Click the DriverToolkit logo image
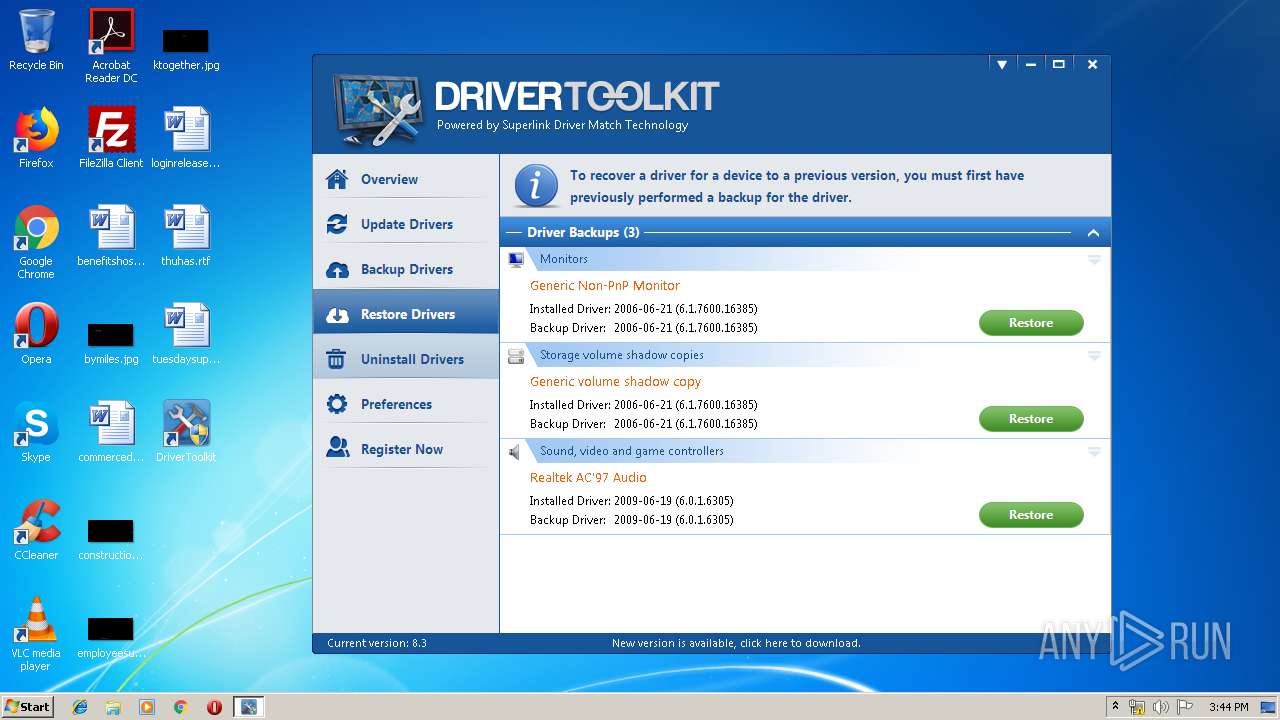The height and width of the screenshot is (720, 1280). [x=379, y=109]
